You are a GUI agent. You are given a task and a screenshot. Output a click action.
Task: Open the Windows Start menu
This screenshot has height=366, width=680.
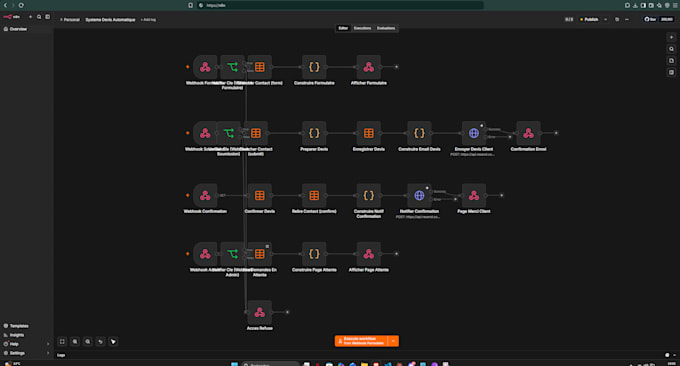pyautogui.click(x=234, y=364)
